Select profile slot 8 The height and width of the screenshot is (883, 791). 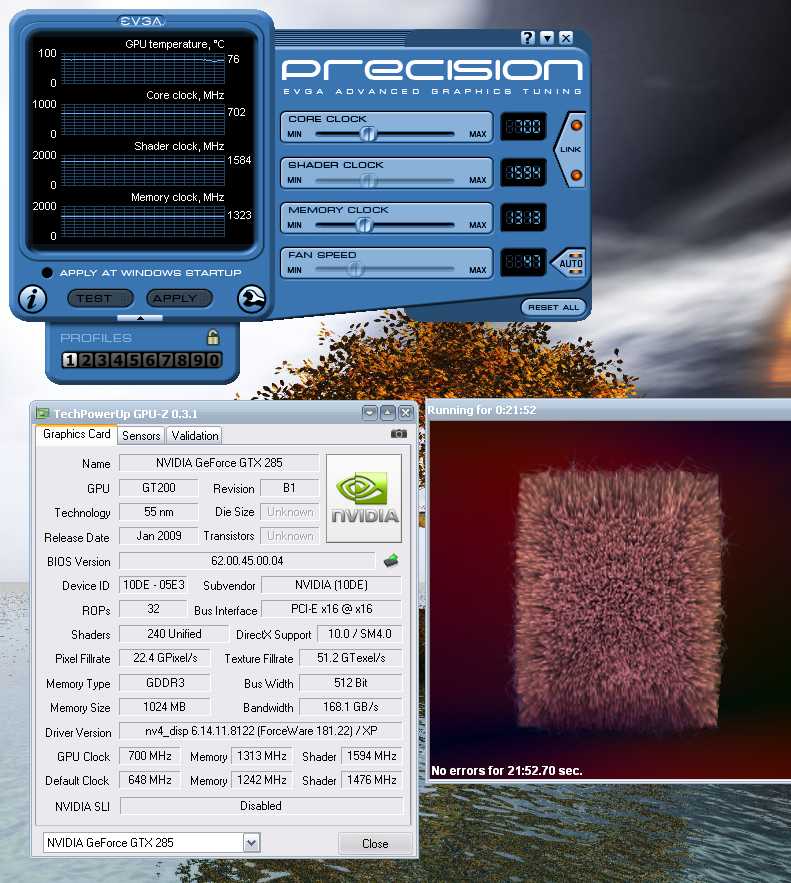[x=182, y=360]
